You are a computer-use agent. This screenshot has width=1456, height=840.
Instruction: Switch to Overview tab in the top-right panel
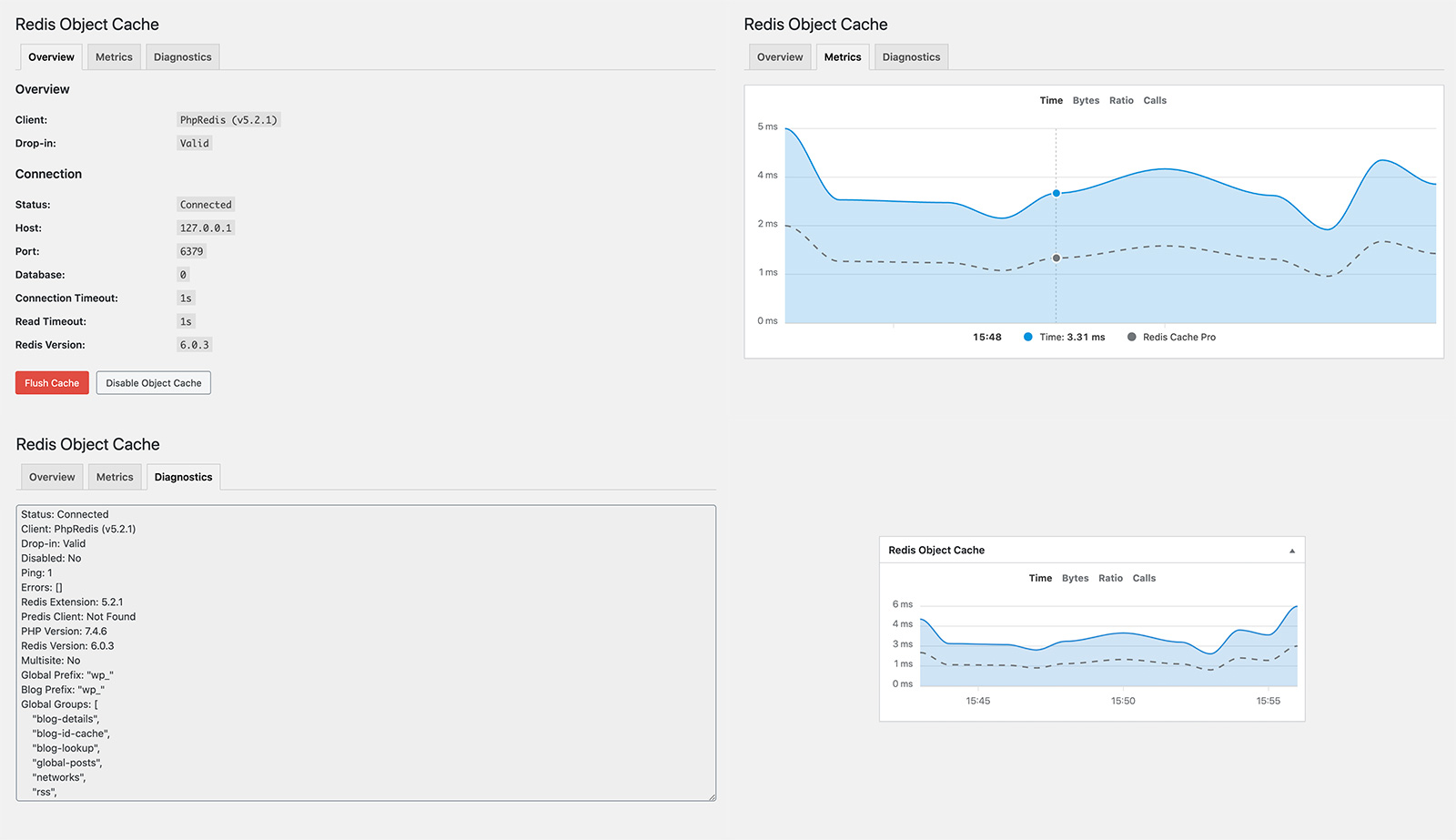click(779, 56)
